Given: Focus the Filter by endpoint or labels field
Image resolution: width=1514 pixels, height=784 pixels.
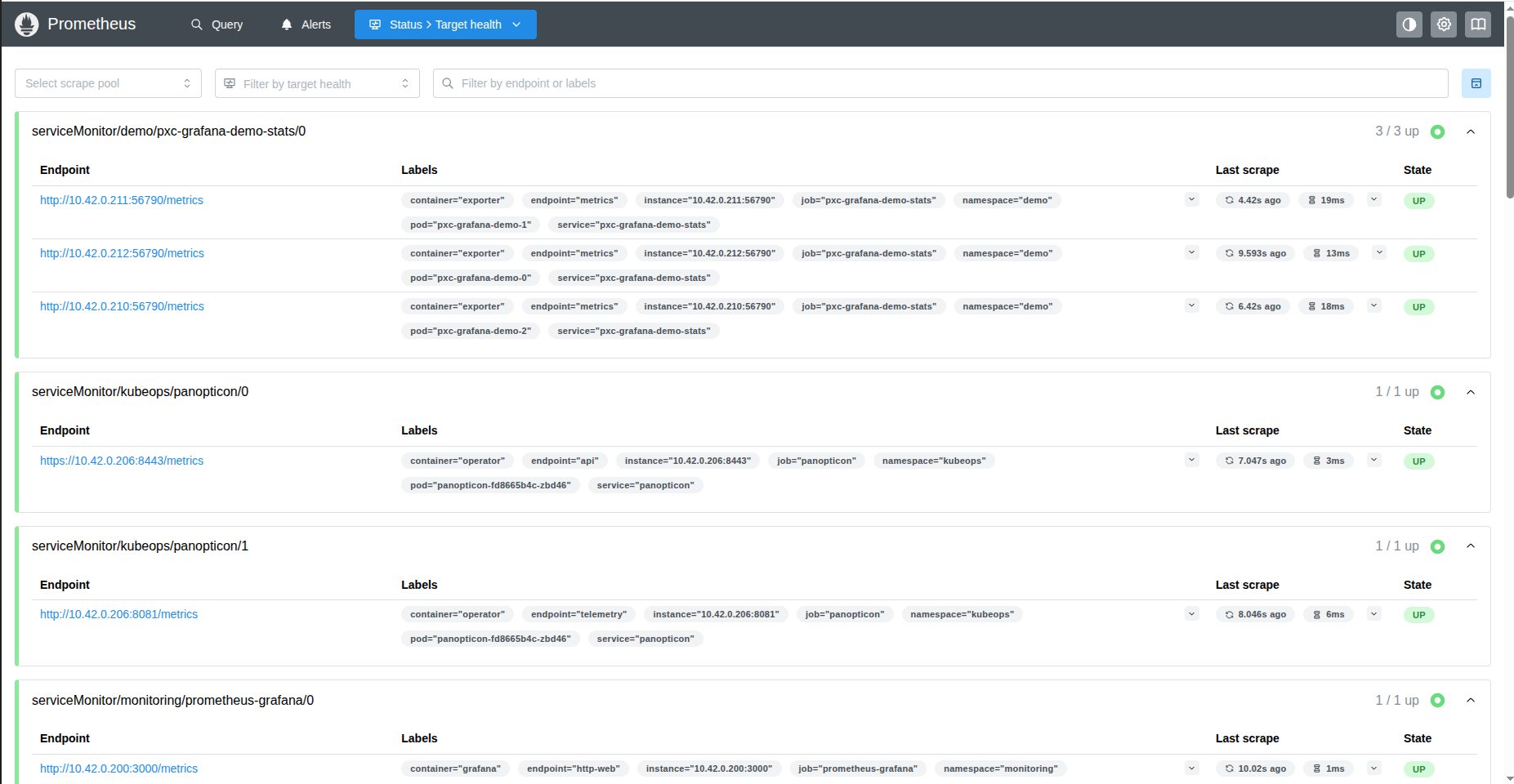Looking at the screenshot, I should click(940, 83).
